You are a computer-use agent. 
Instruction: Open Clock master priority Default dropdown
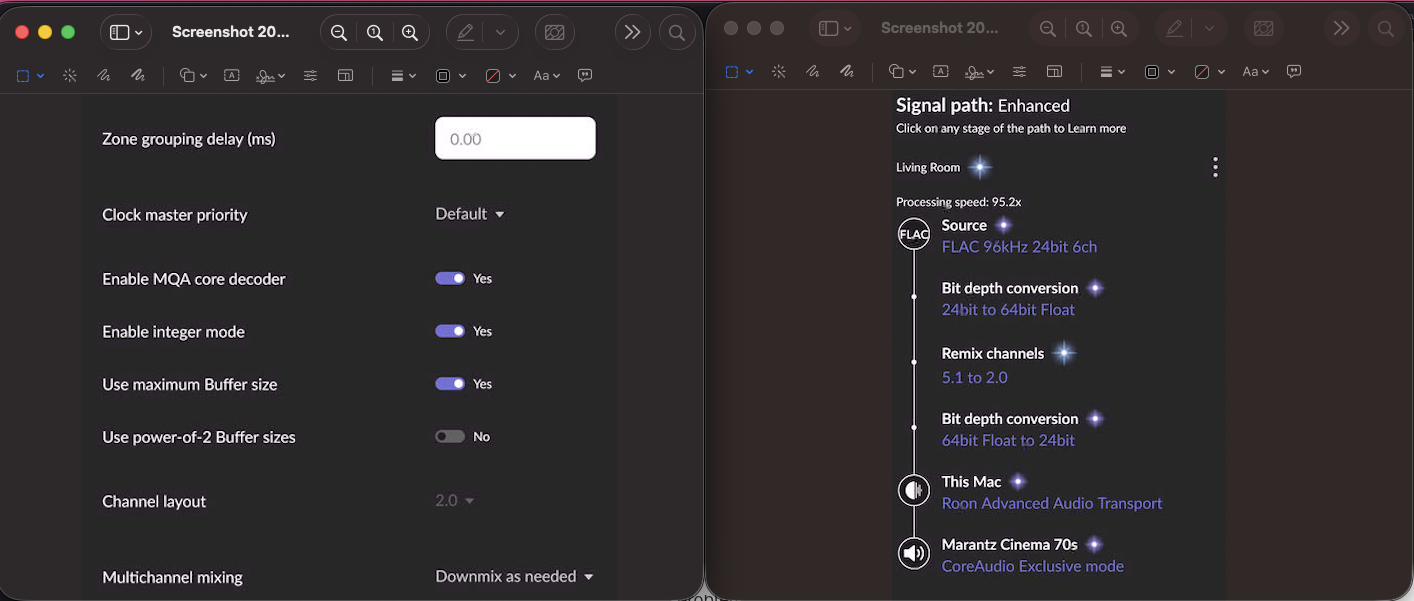pos(469,214)
